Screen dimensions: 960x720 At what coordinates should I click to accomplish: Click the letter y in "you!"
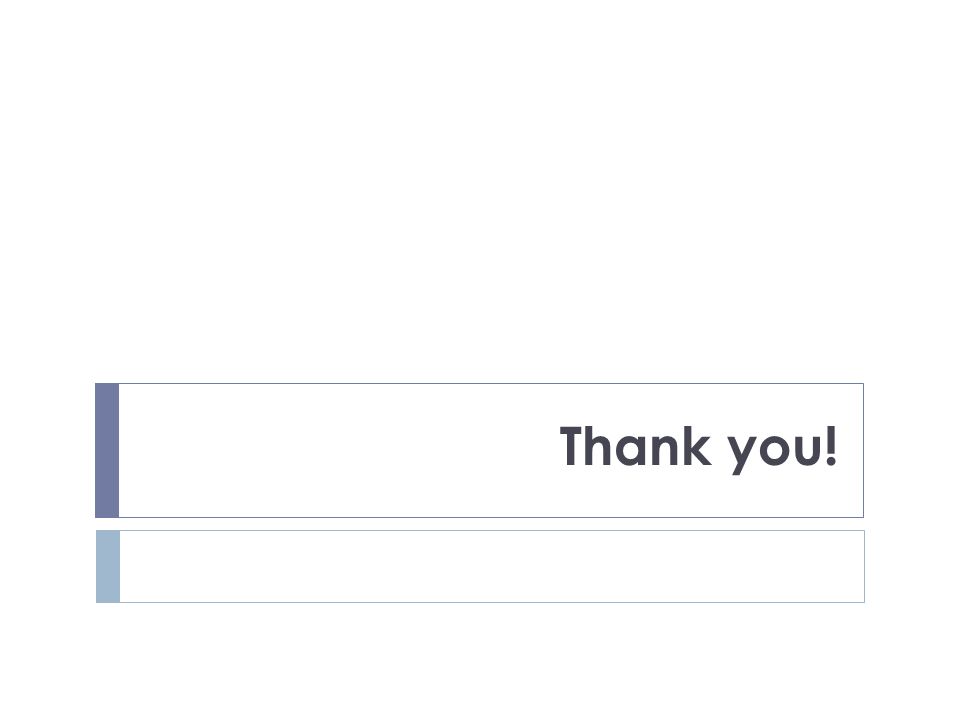pyautogui.click(x=743, y=456)
